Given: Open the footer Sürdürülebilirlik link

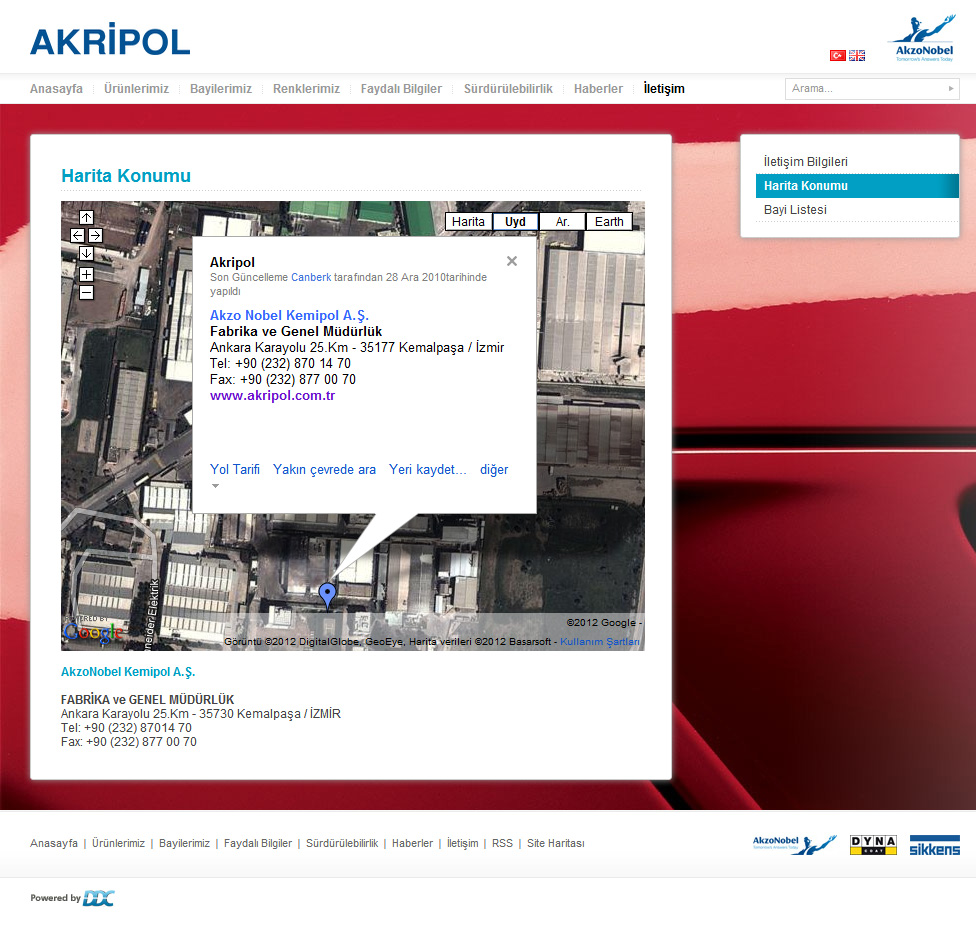Looking at the screenshot, I should [342, 843].
